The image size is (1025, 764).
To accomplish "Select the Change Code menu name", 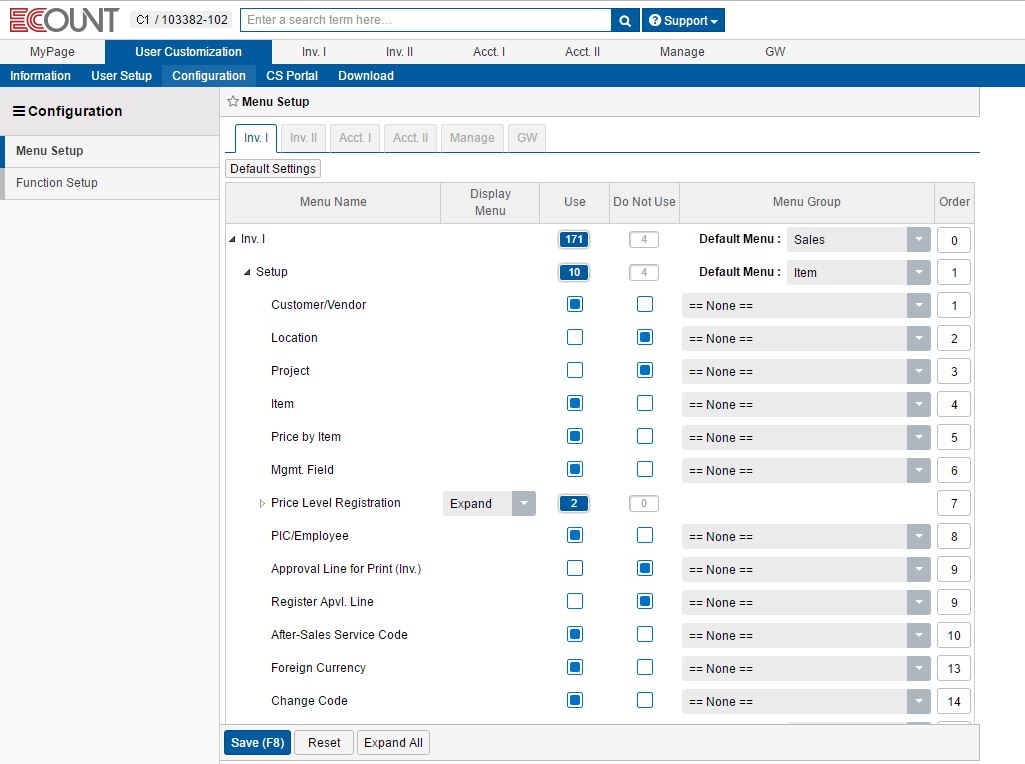I will 309,701.
